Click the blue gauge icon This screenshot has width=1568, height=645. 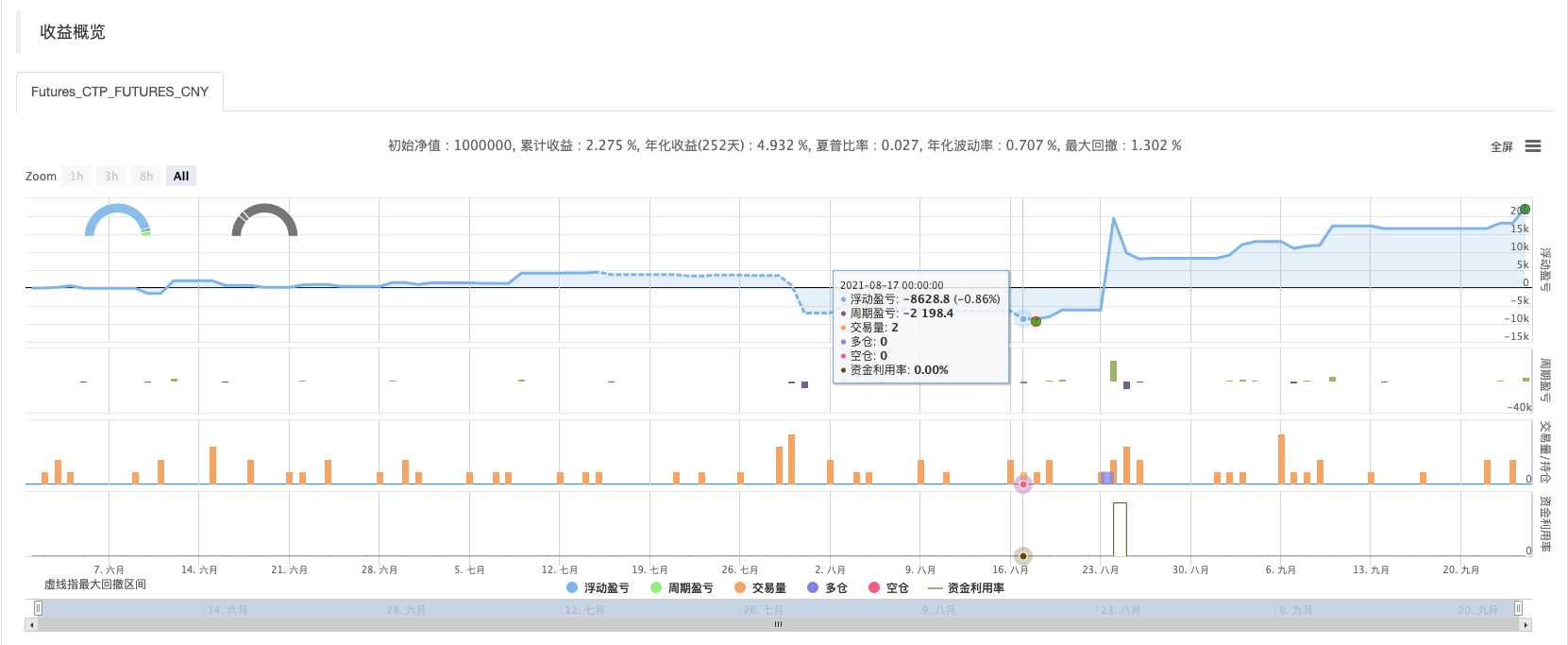(x=117, y=220)
